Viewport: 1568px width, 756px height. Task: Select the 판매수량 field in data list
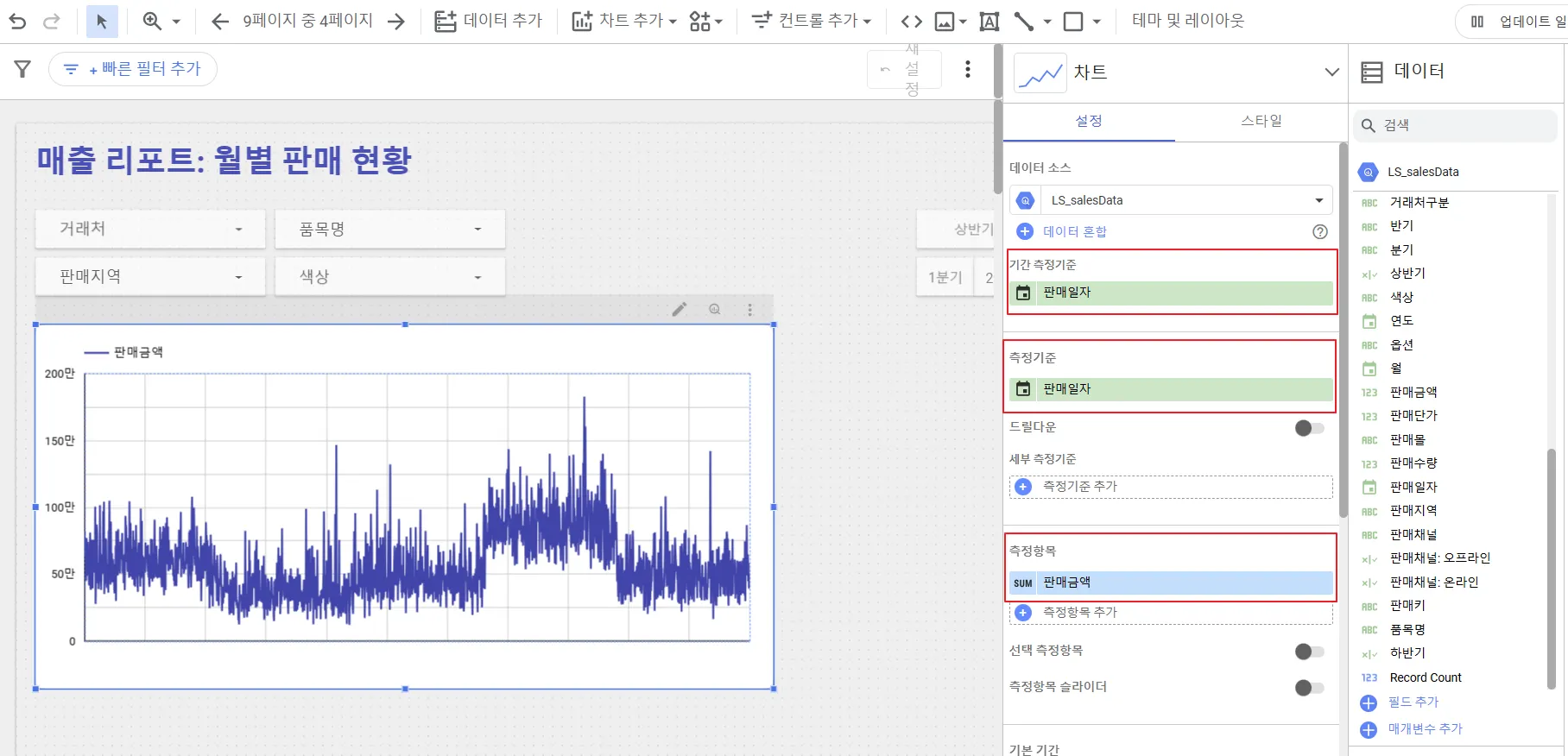coord(1413,463)
